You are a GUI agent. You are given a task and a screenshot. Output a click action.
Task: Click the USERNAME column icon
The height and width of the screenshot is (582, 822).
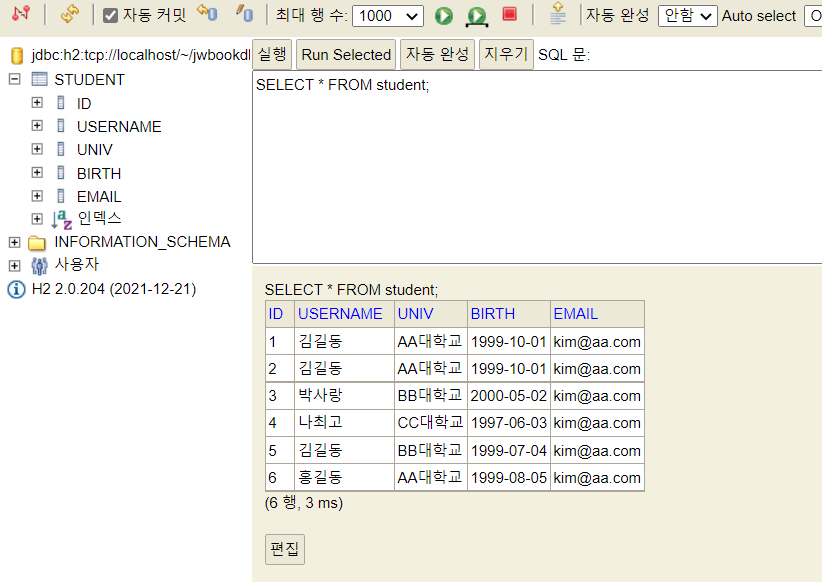coord(61,125)
